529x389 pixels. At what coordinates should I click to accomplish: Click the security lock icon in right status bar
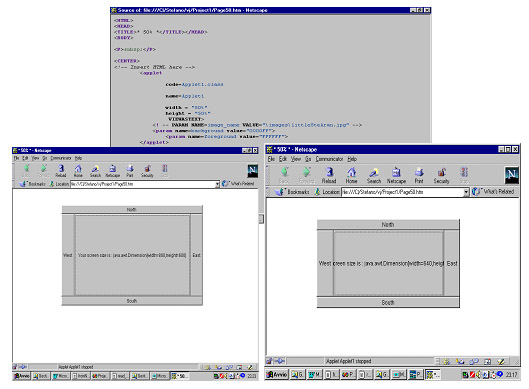click(269, 361)
